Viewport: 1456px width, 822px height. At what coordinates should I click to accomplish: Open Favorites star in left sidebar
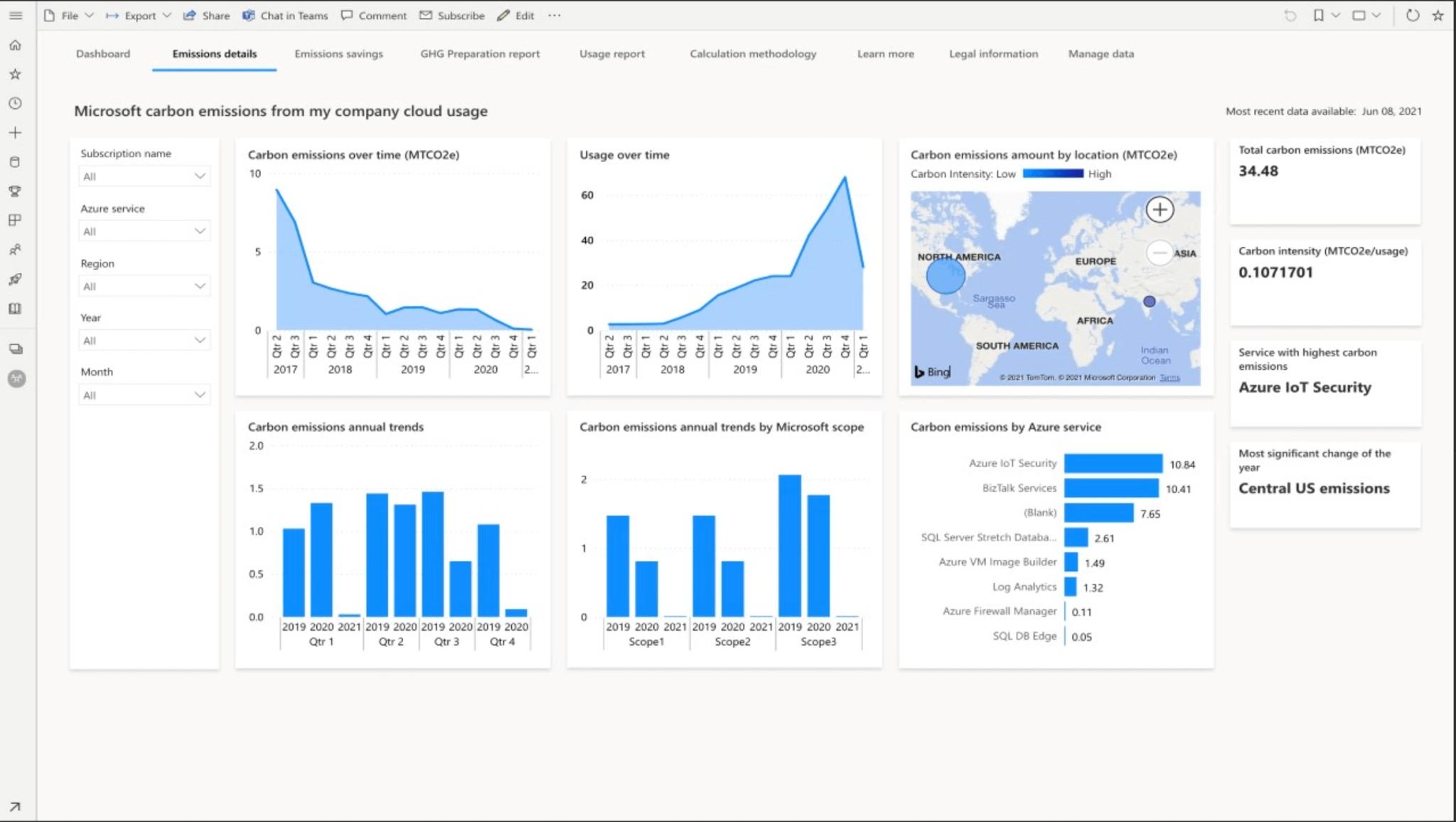(15, 74)
